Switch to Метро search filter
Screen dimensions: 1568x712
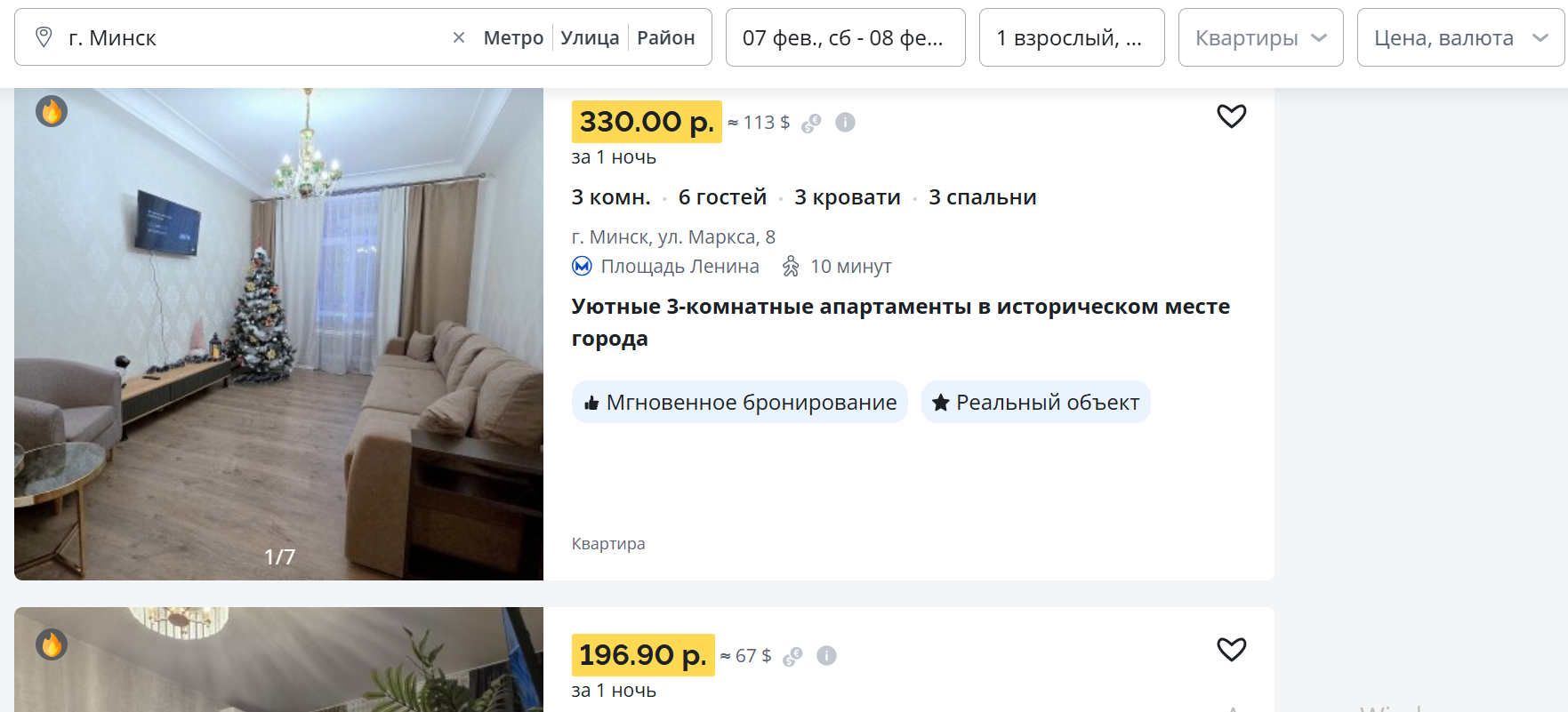pos(513,37)
